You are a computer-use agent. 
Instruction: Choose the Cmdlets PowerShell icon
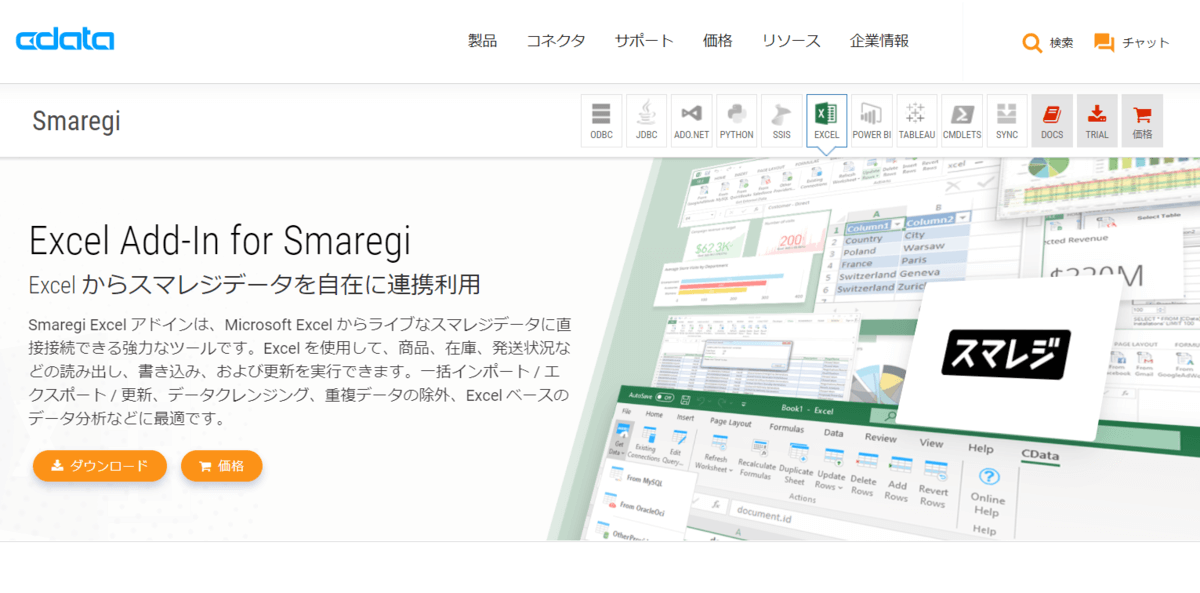(962, 121)
